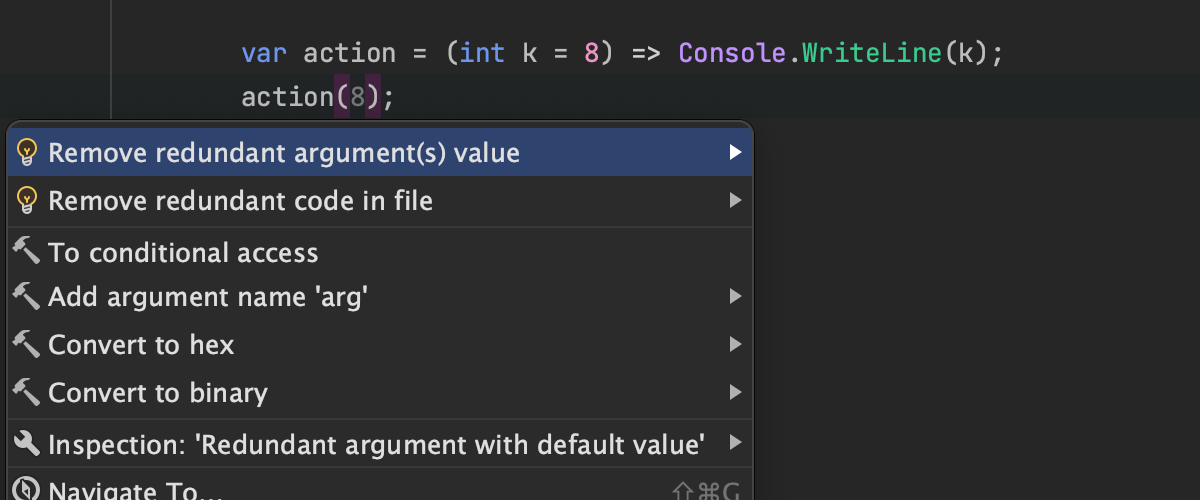Click lightbulb icon beside Remove redundant code in file
1200x500 pixels.
(x=27, y=201)
